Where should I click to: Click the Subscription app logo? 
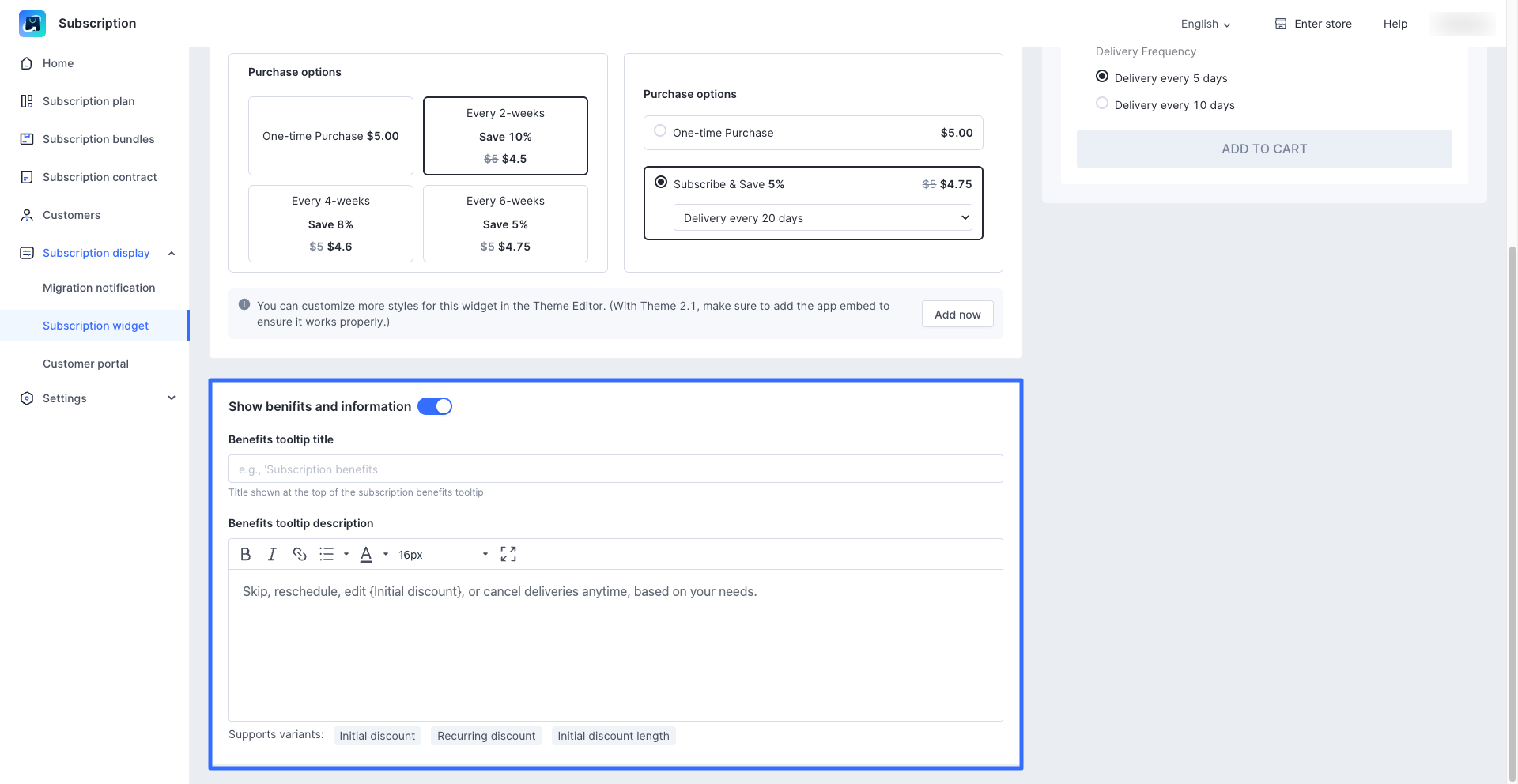click(x=32, y=24)
